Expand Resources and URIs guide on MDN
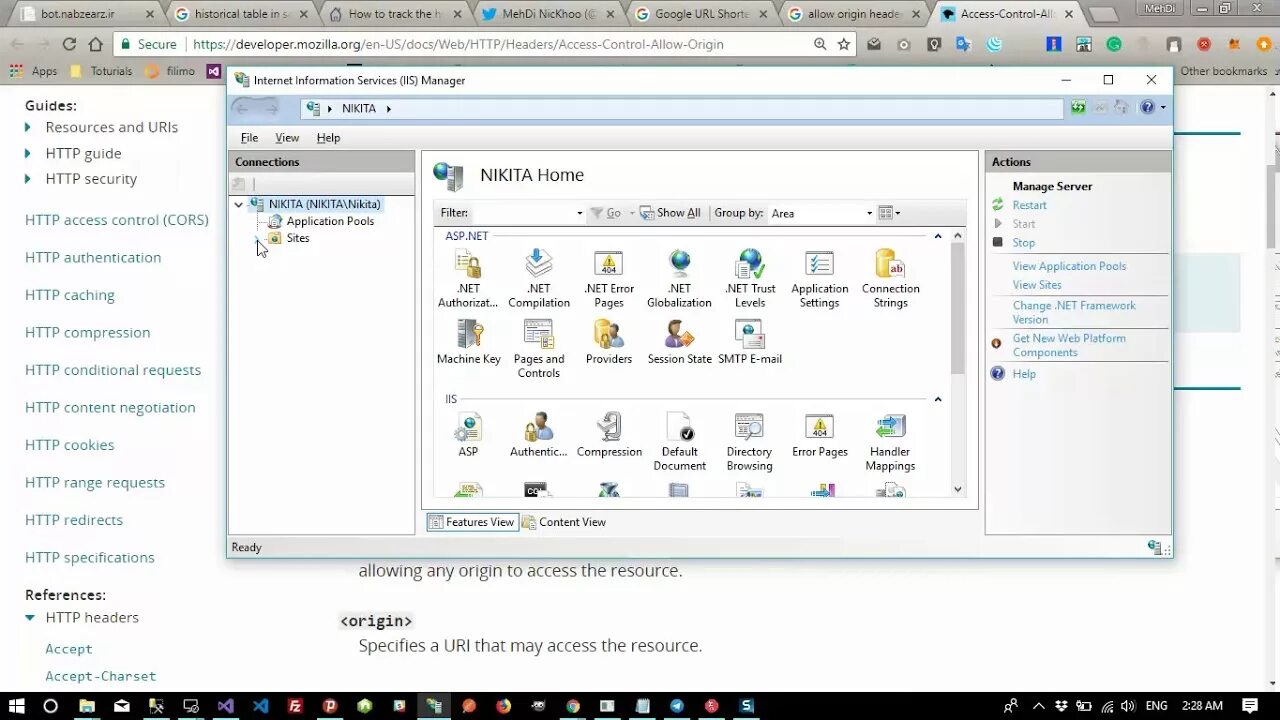1280x720 pixels. [x=28, y=127]
